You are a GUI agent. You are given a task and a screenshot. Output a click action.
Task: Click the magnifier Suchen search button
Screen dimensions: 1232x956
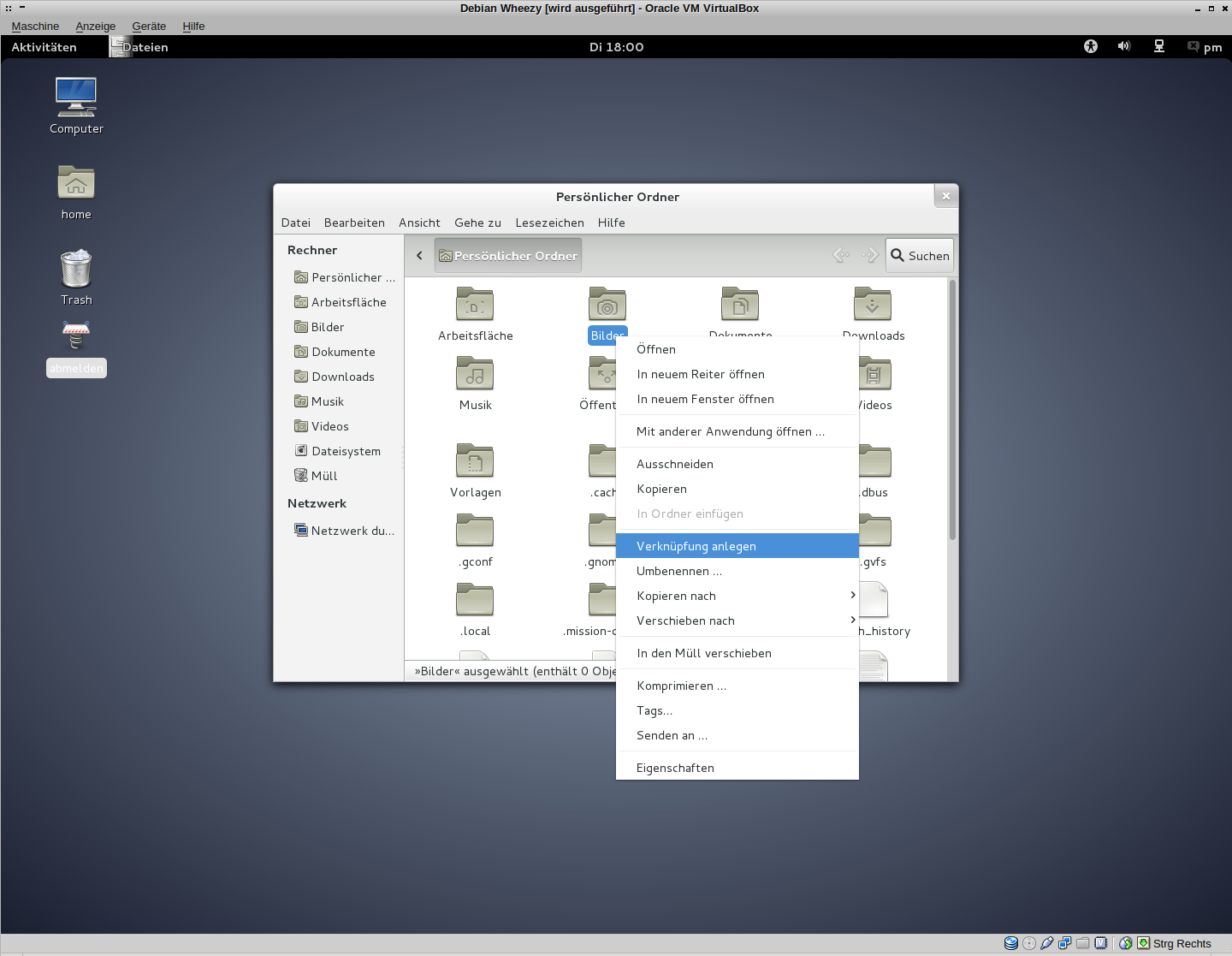pyautogui.click(x=920, y=255)
